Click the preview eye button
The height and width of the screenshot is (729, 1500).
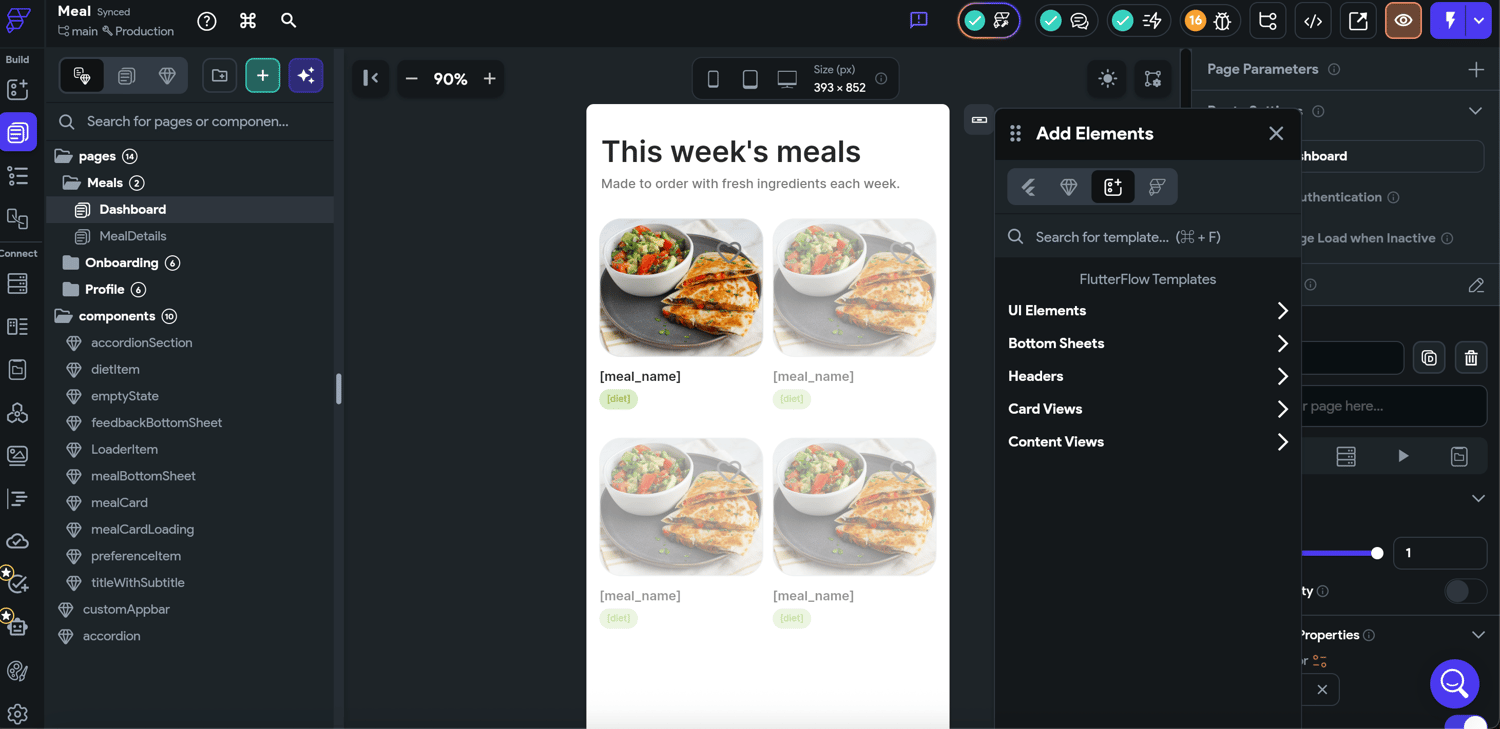pyautogui.click(x=1403, y=21)
